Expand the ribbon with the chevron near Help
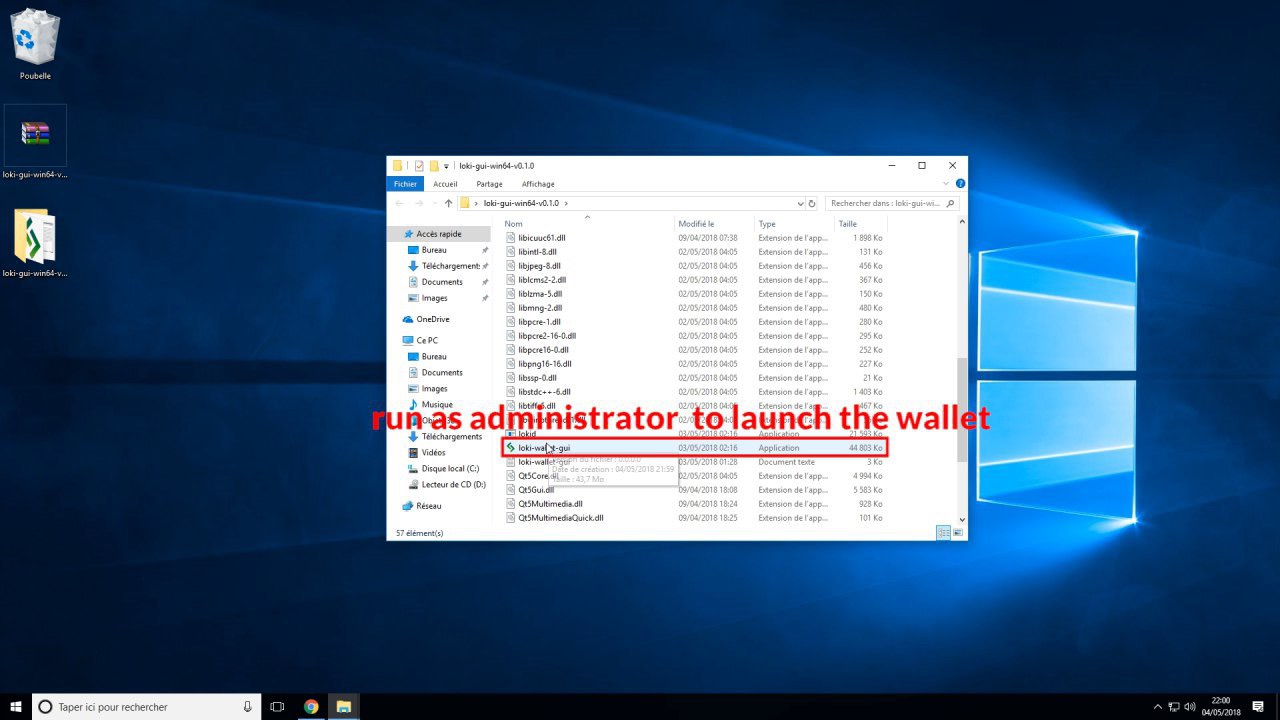 point(947,184)
